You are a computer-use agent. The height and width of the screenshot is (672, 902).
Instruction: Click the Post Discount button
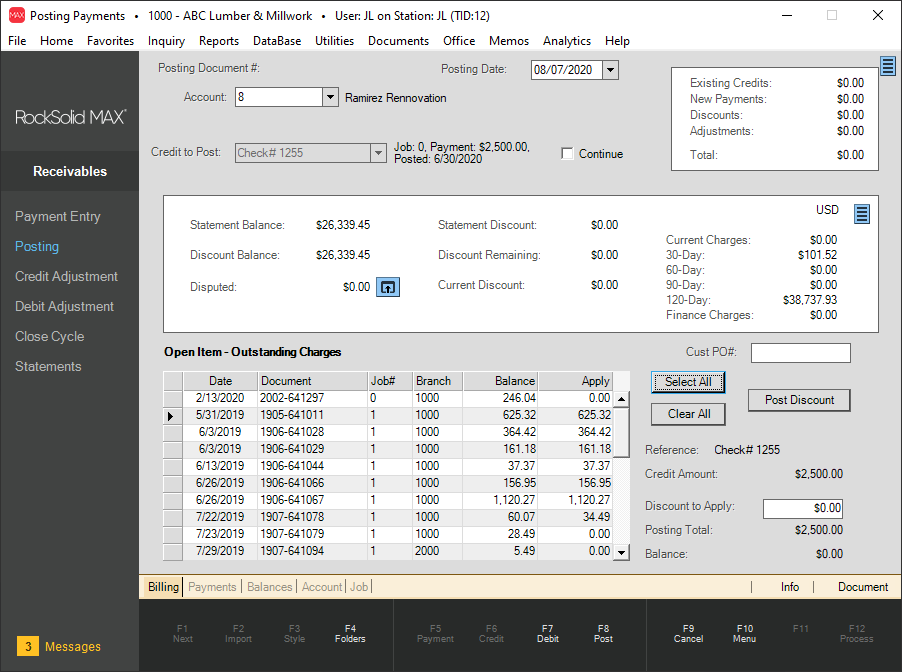pos(799,400)
